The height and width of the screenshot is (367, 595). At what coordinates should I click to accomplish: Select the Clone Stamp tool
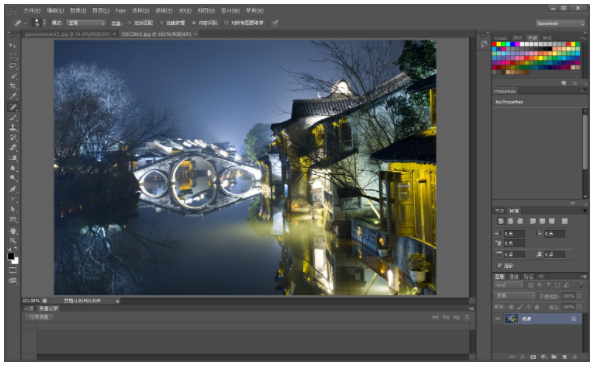[x=13, y=128]
